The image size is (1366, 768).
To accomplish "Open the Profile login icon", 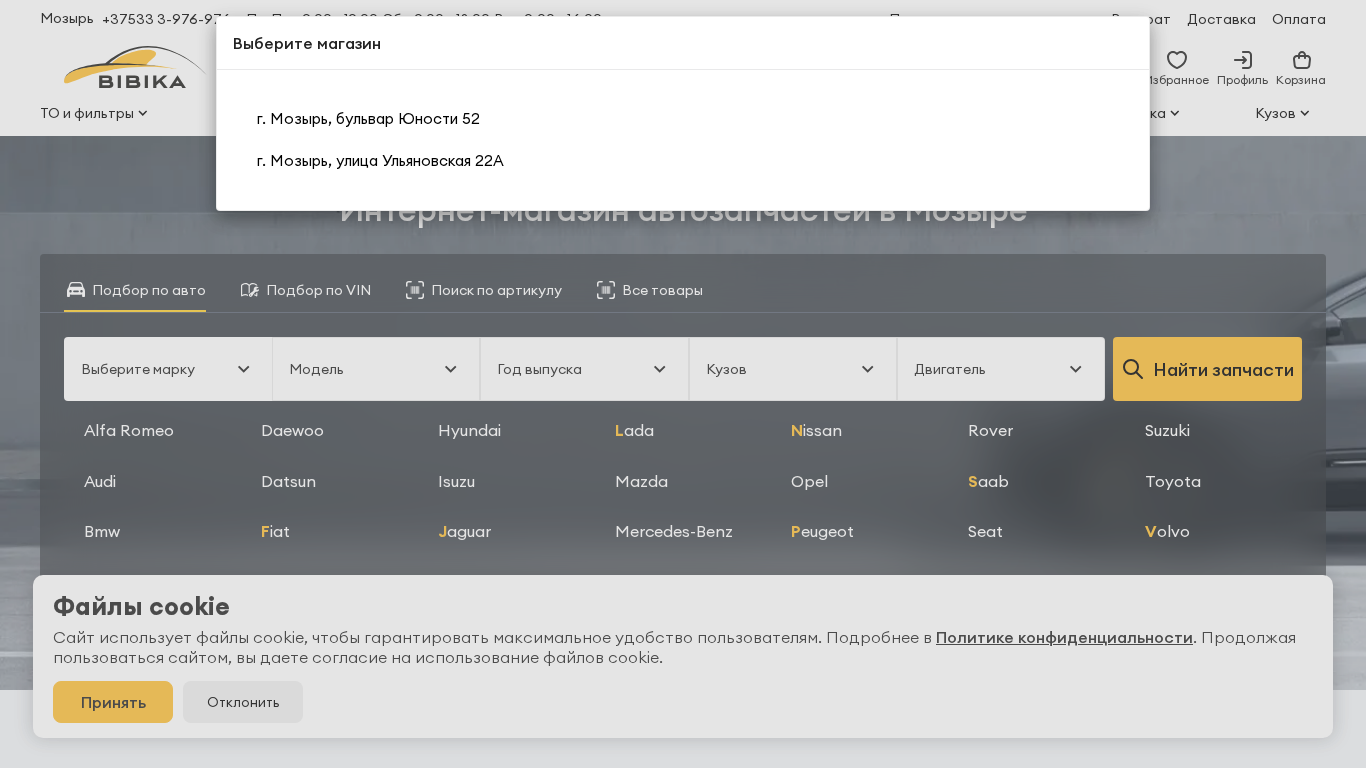I will coord(1242,61).
